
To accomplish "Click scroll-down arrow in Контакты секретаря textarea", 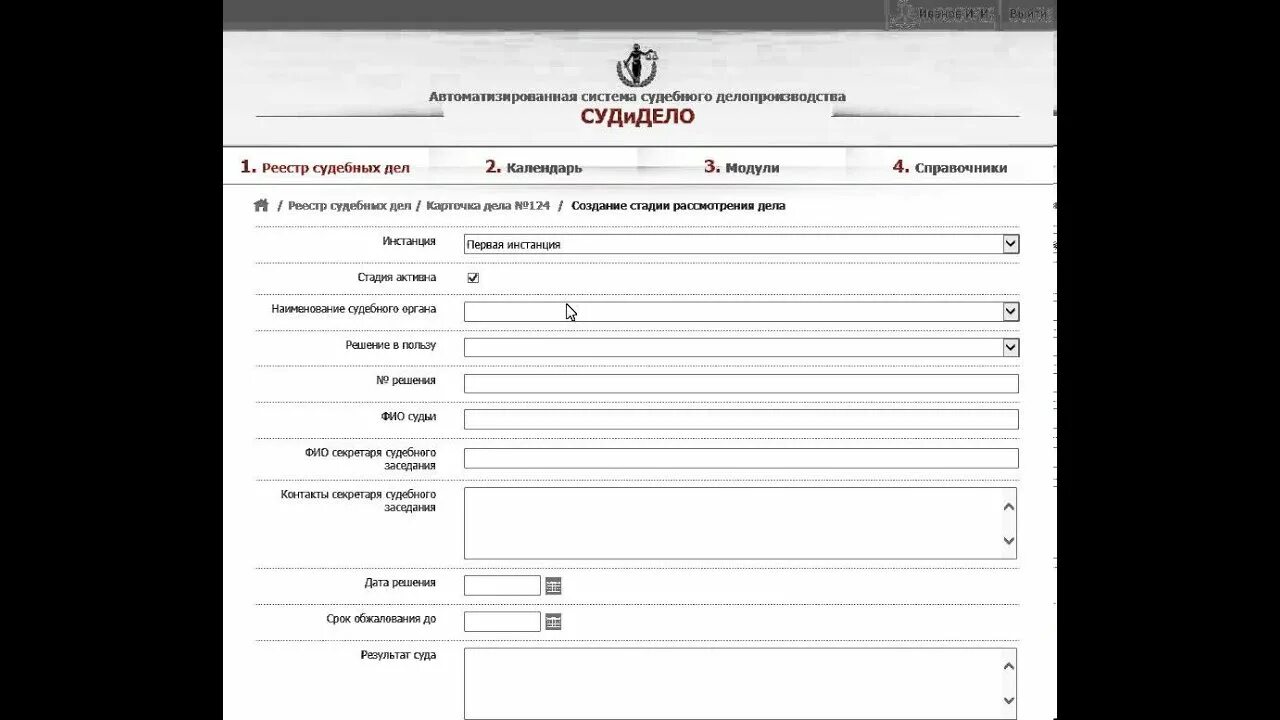I will point(1008,541).
